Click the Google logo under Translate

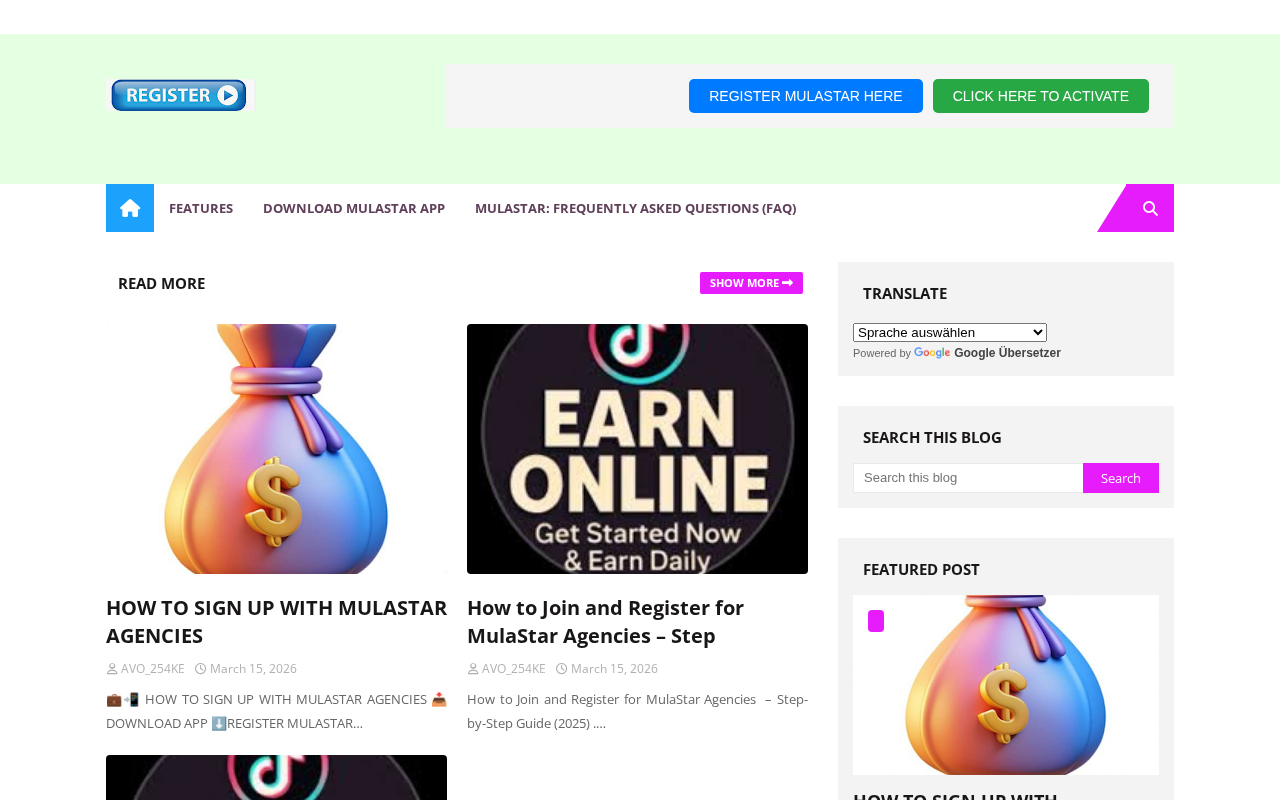(x=932, y=353)
